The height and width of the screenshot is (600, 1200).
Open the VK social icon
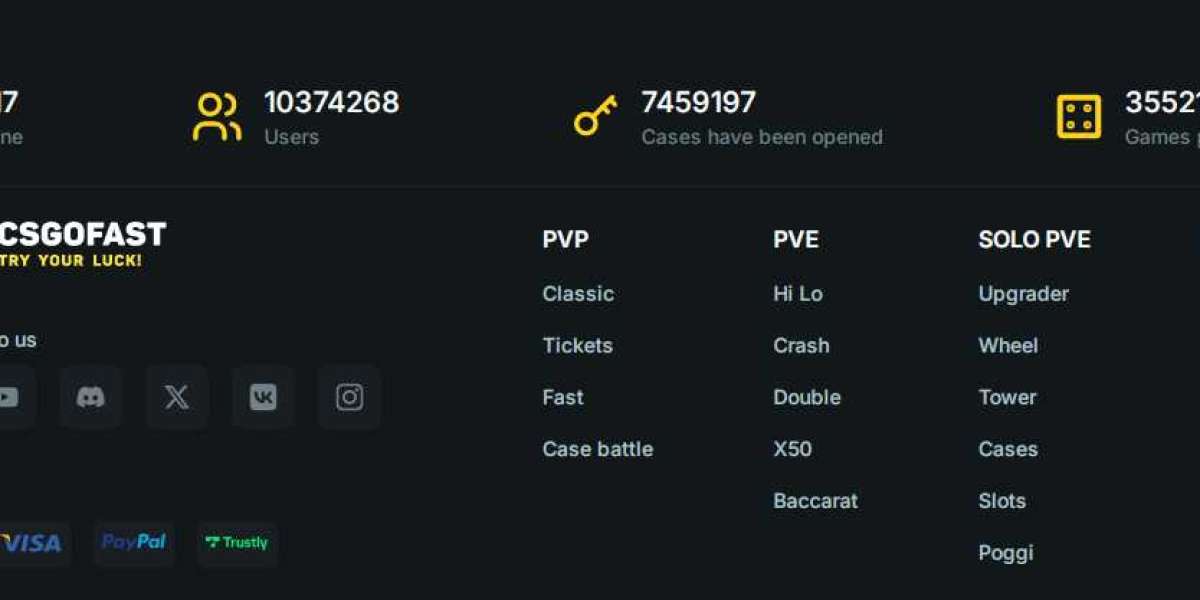pos(262,397)
